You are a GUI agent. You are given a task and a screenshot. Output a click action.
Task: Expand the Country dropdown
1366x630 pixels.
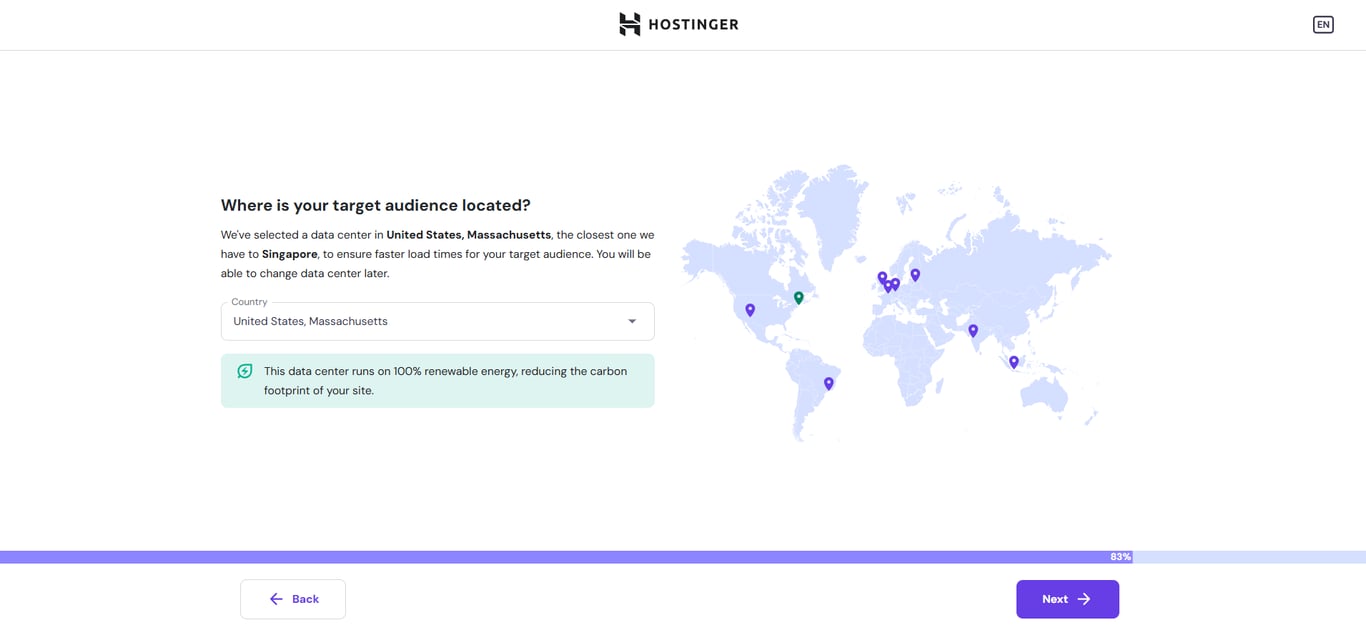click(x=437, y=321)
